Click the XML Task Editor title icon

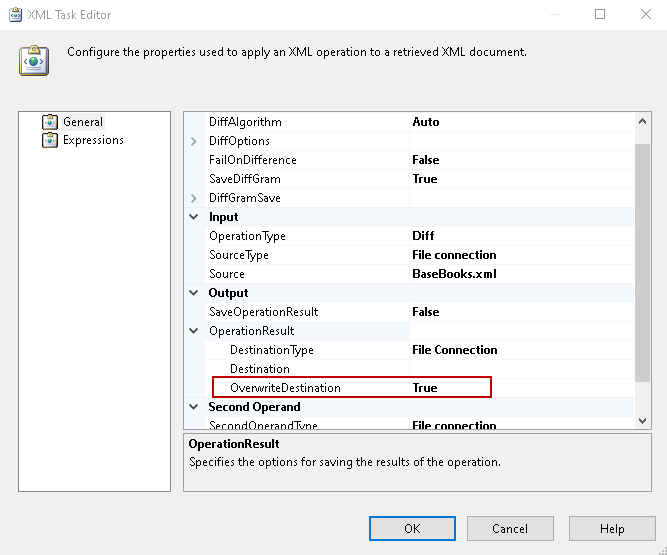point(16,15)
